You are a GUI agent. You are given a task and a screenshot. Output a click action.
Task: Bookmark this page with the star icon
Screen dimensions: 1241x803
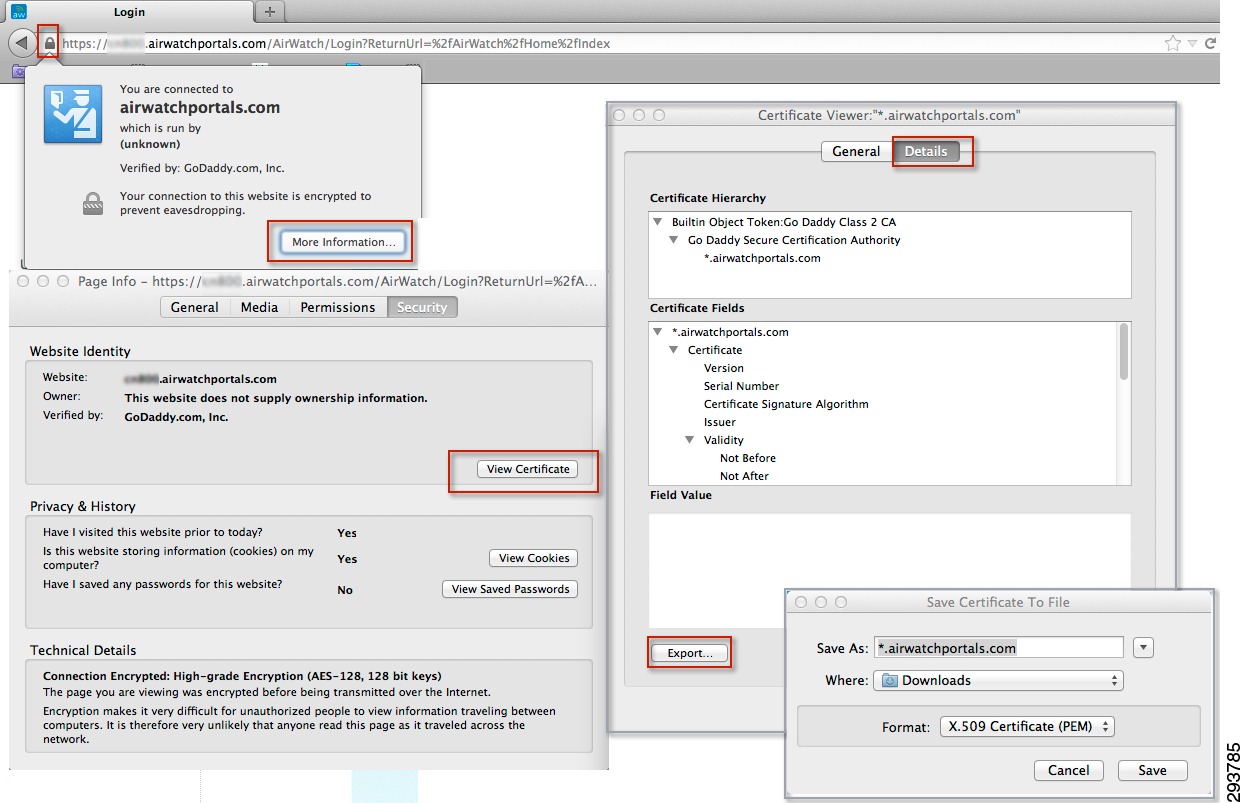pyautogui.click(x=1173, y=44)
